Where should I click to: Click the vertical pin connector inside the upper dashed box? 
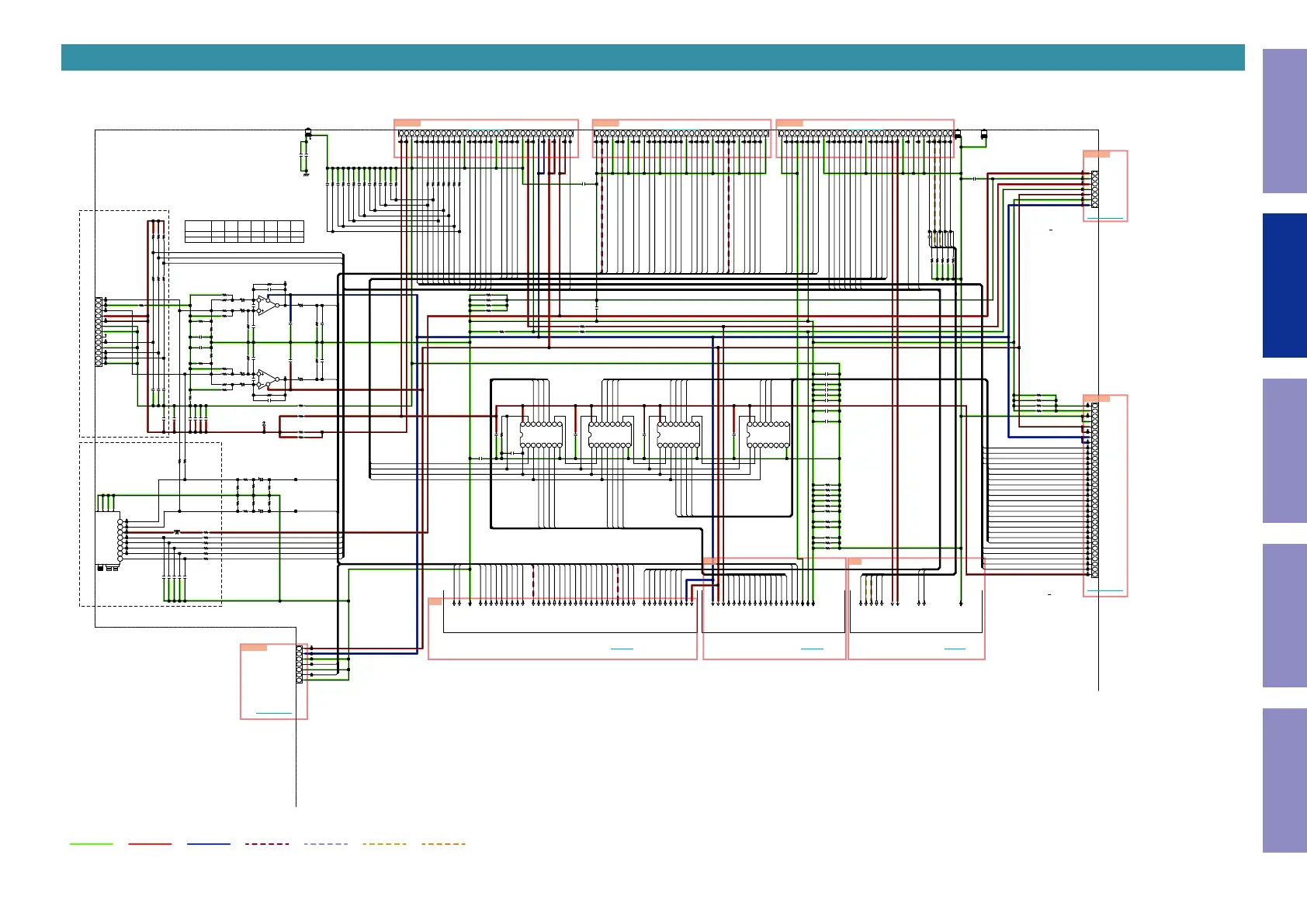(x=99, y=331)
